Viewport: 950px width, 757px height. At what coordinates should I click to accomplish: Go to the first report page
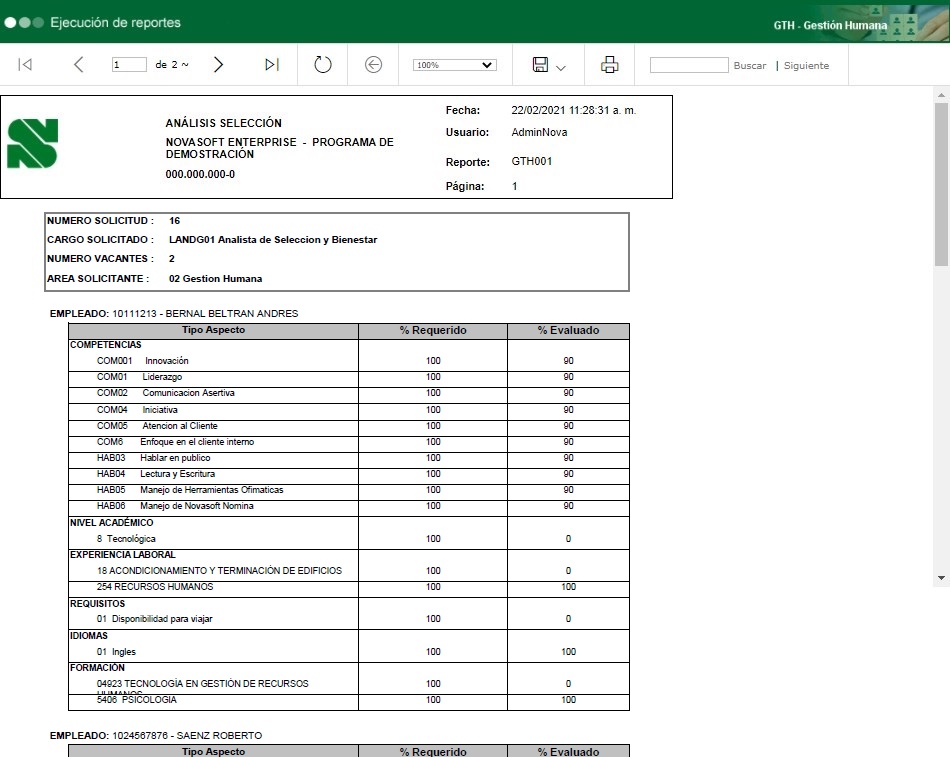click(25, 65)
